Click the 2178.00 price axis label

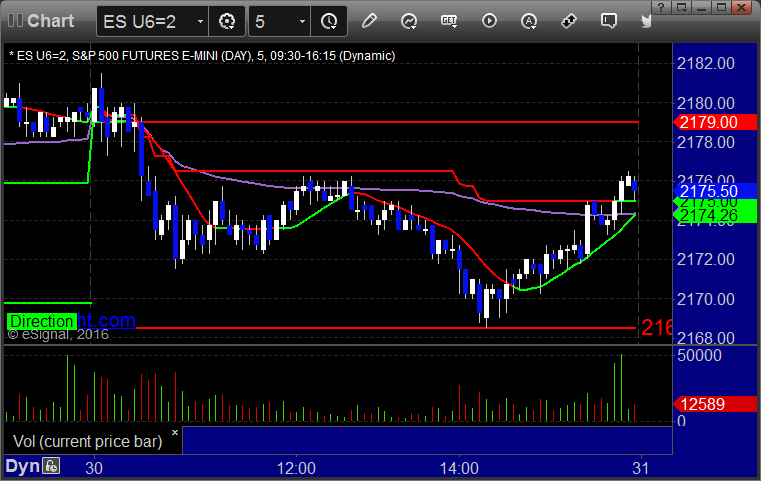click(x=706, y=142)
